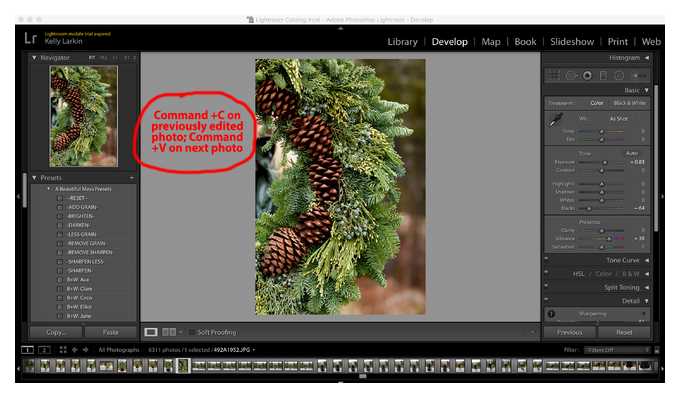This screenshot has height=398, width=680.
Task: Select the Crop Overlay tool icon
Action: [x=554, y=75]
